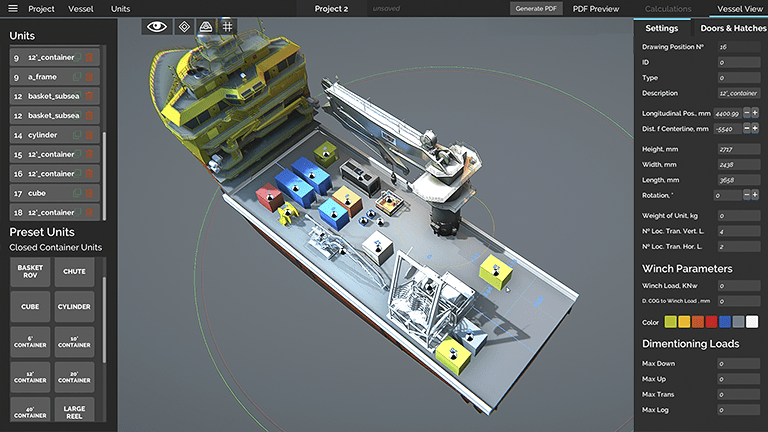Add a CYLINDER preset unit
The width and height of the screenshot is (768, 432).
[x=74, y=307]
